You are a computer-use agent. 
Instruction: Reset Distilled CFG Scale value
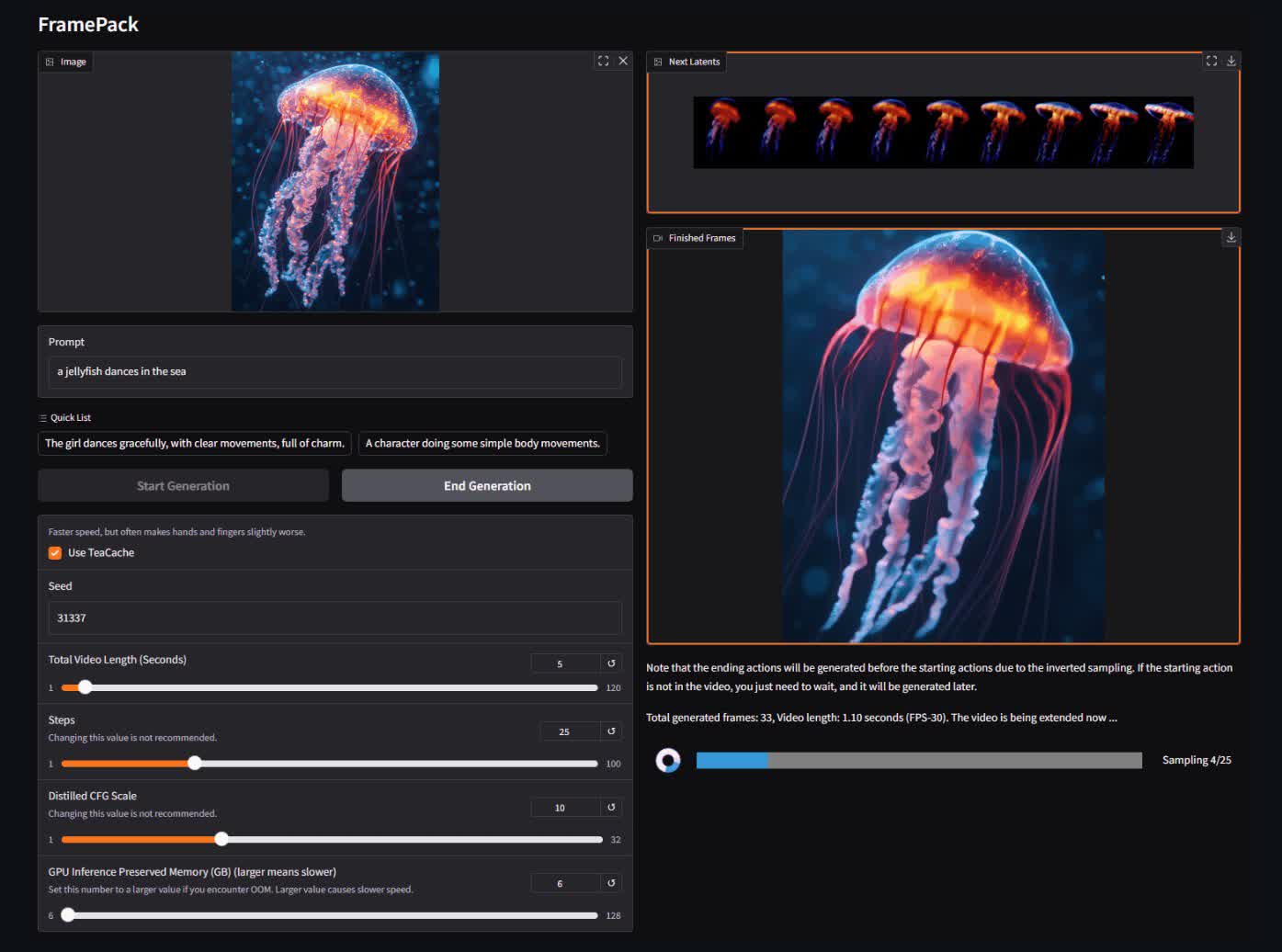611,808
